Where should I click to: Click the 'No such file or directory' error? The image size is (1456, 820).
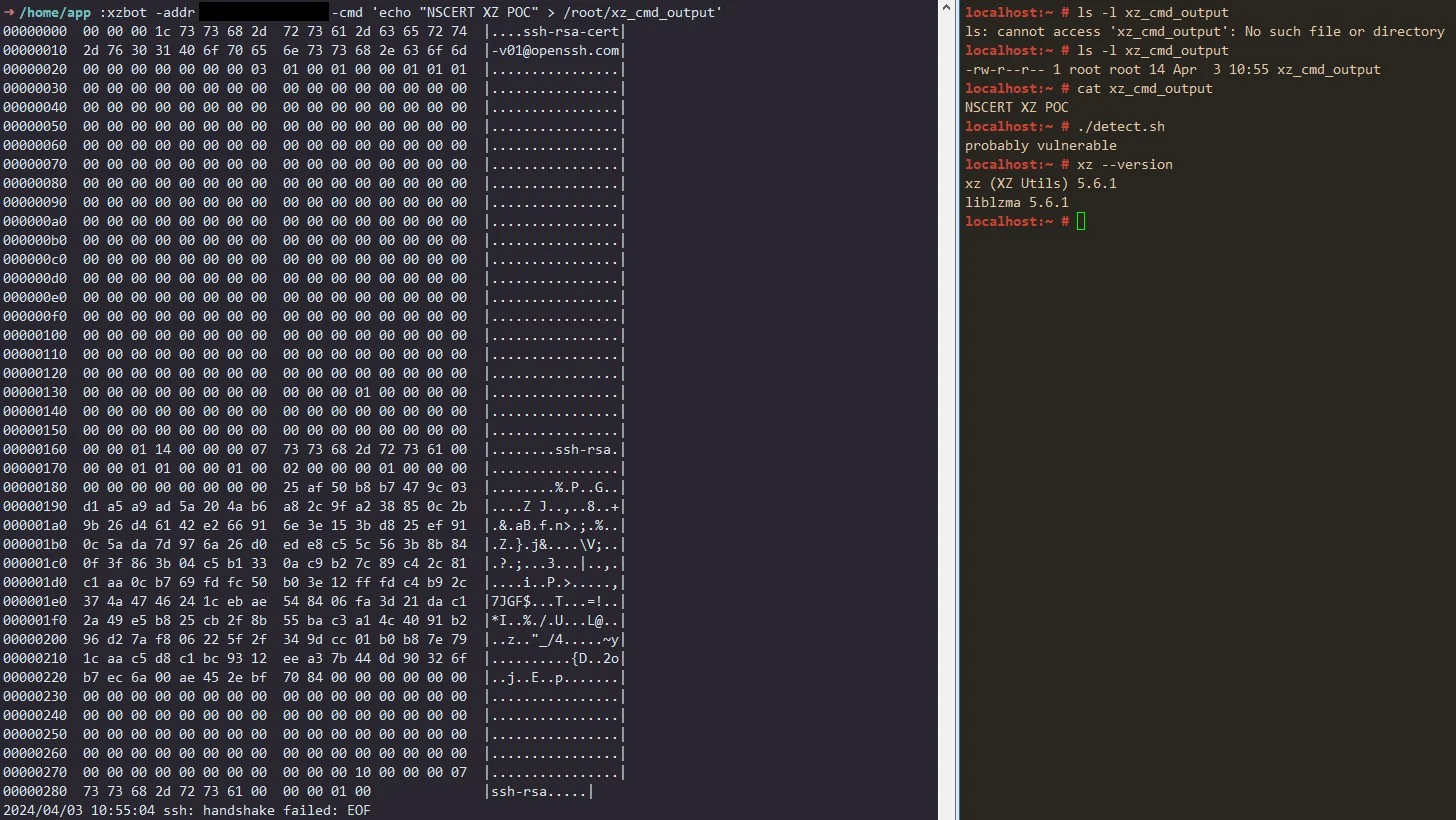pyautogui.click(x=1344, y=31)
